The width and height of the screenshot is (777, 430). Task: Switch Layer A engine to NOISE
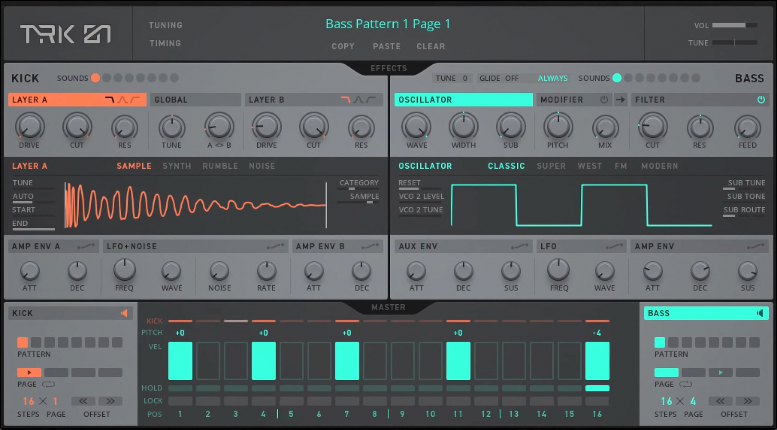[x=262, y=166]
